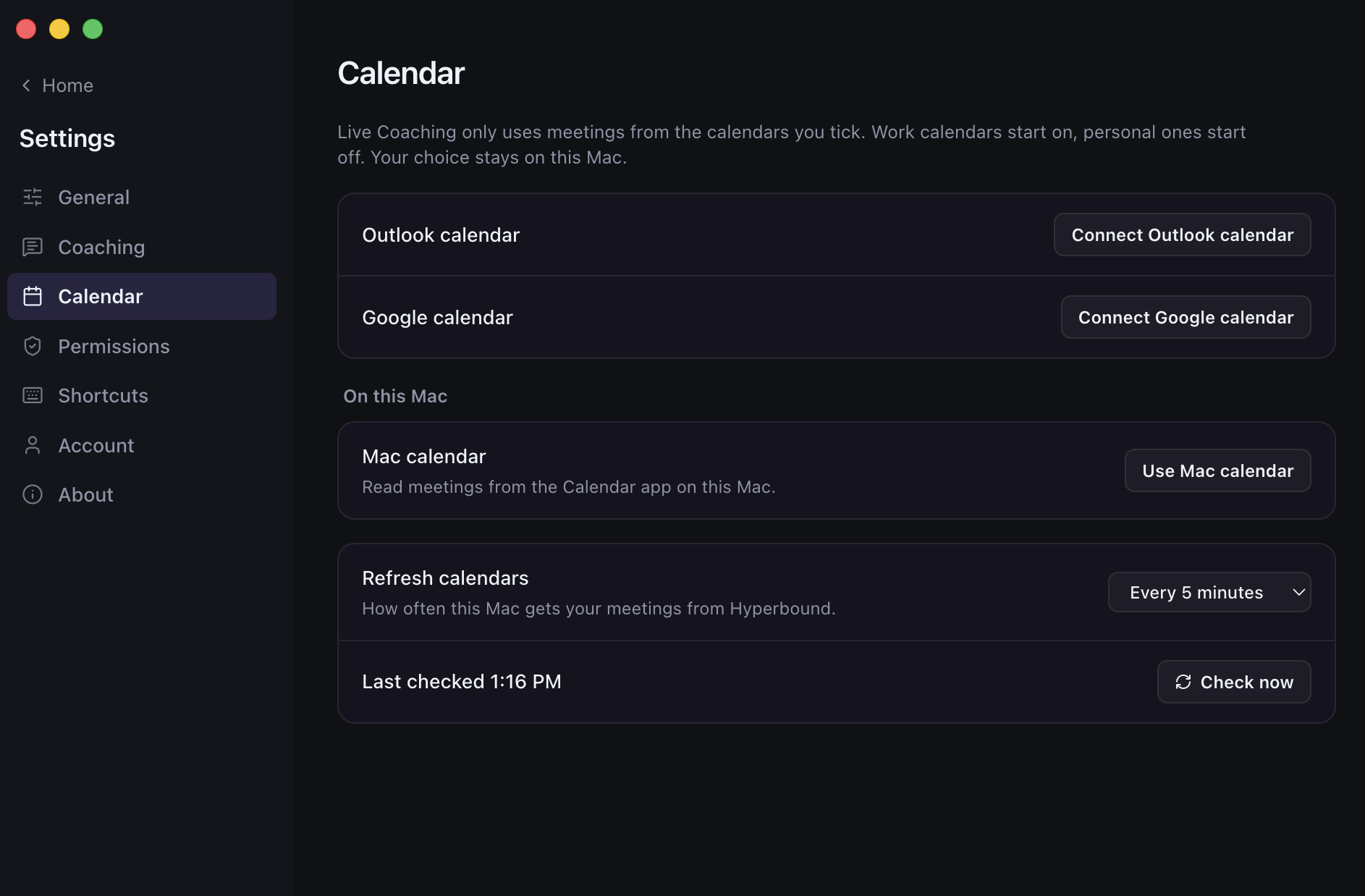1365x896 pixels.
Task: Connect Google calendar
Action: click(x=1186, y=317)
